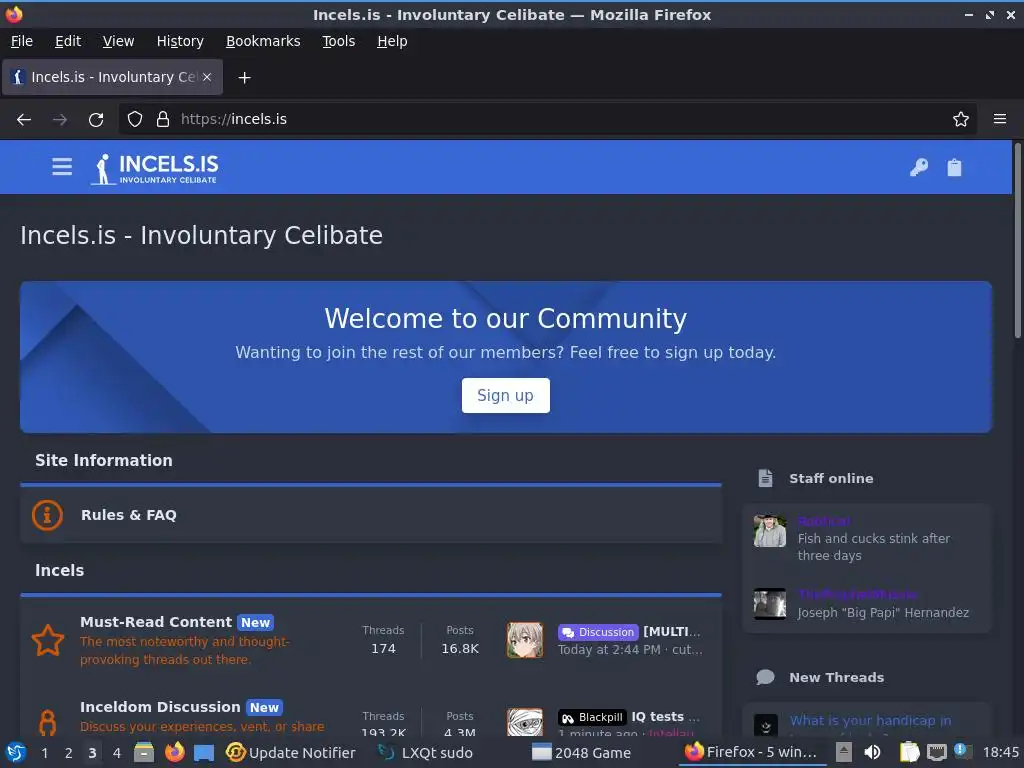Switch to virtual desktop 4
The image size is (1024, 768).
point(117,753)
